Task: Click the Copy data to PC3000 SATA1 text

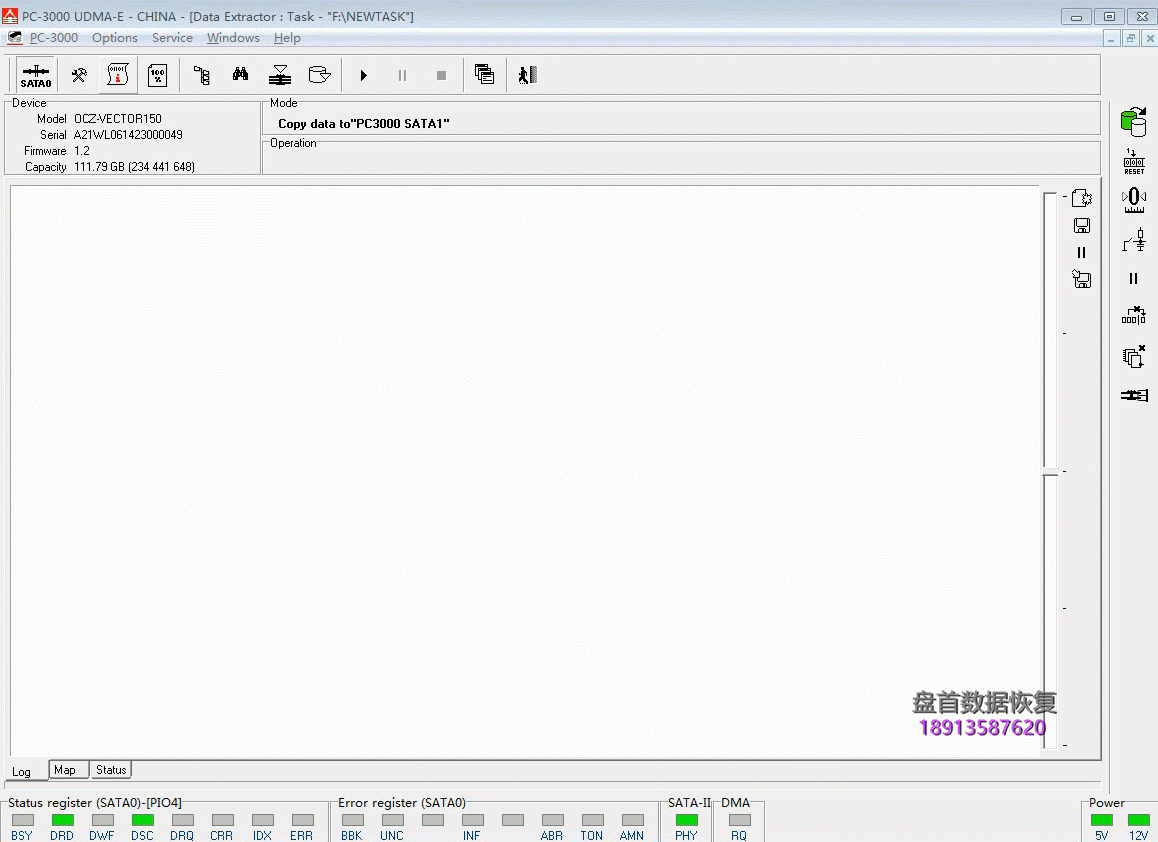Action: pos(363,123)
